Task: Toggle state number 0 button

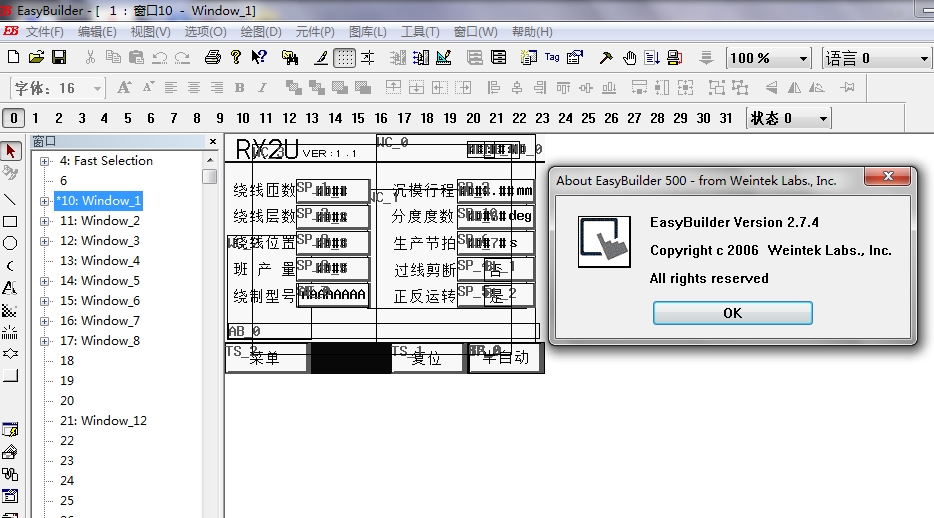Action: [x=13, y=118]
